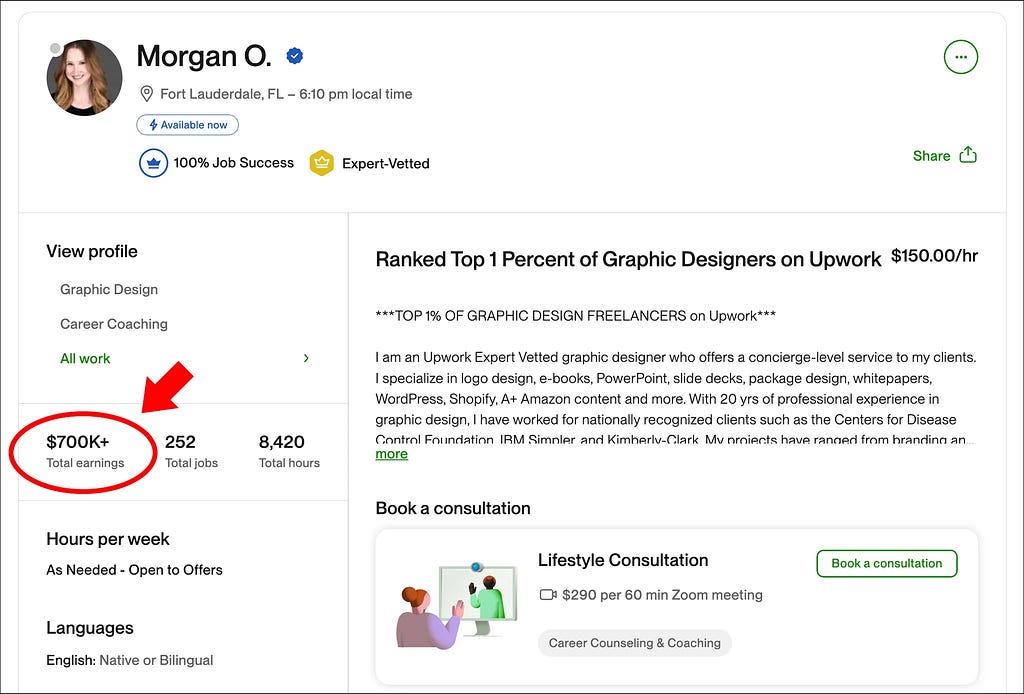Click the Book a consultation button
This screenshot has width=1024, height=694.
click(887, 563)
